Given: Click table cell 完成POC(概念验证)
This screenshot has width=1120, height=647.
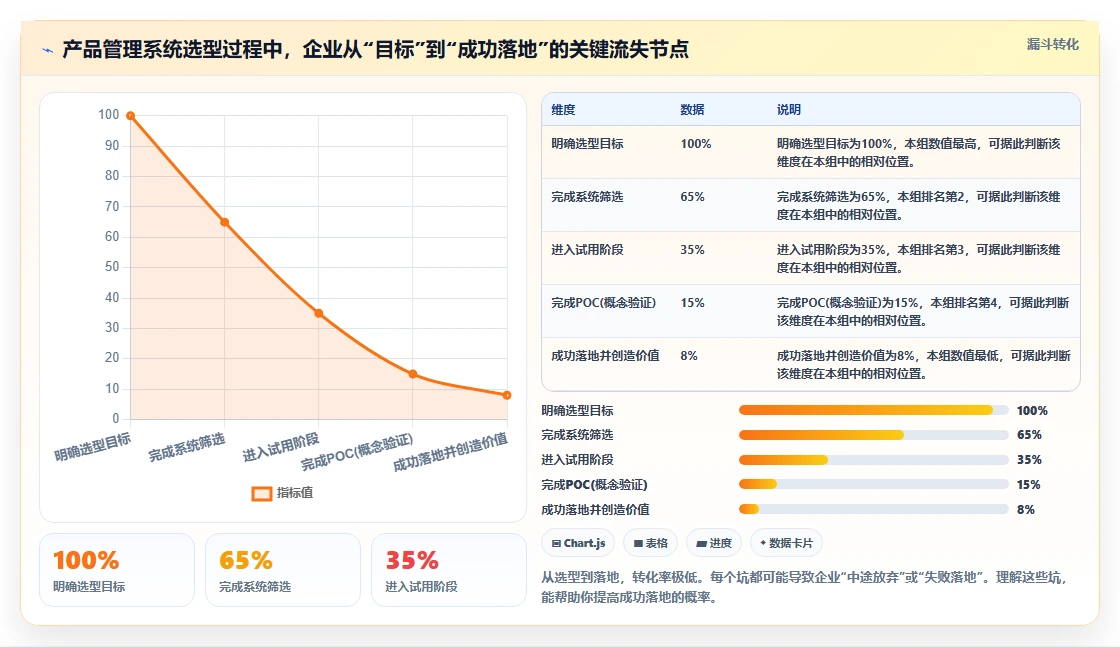Looking at the screenshot, I should [604, 303].
